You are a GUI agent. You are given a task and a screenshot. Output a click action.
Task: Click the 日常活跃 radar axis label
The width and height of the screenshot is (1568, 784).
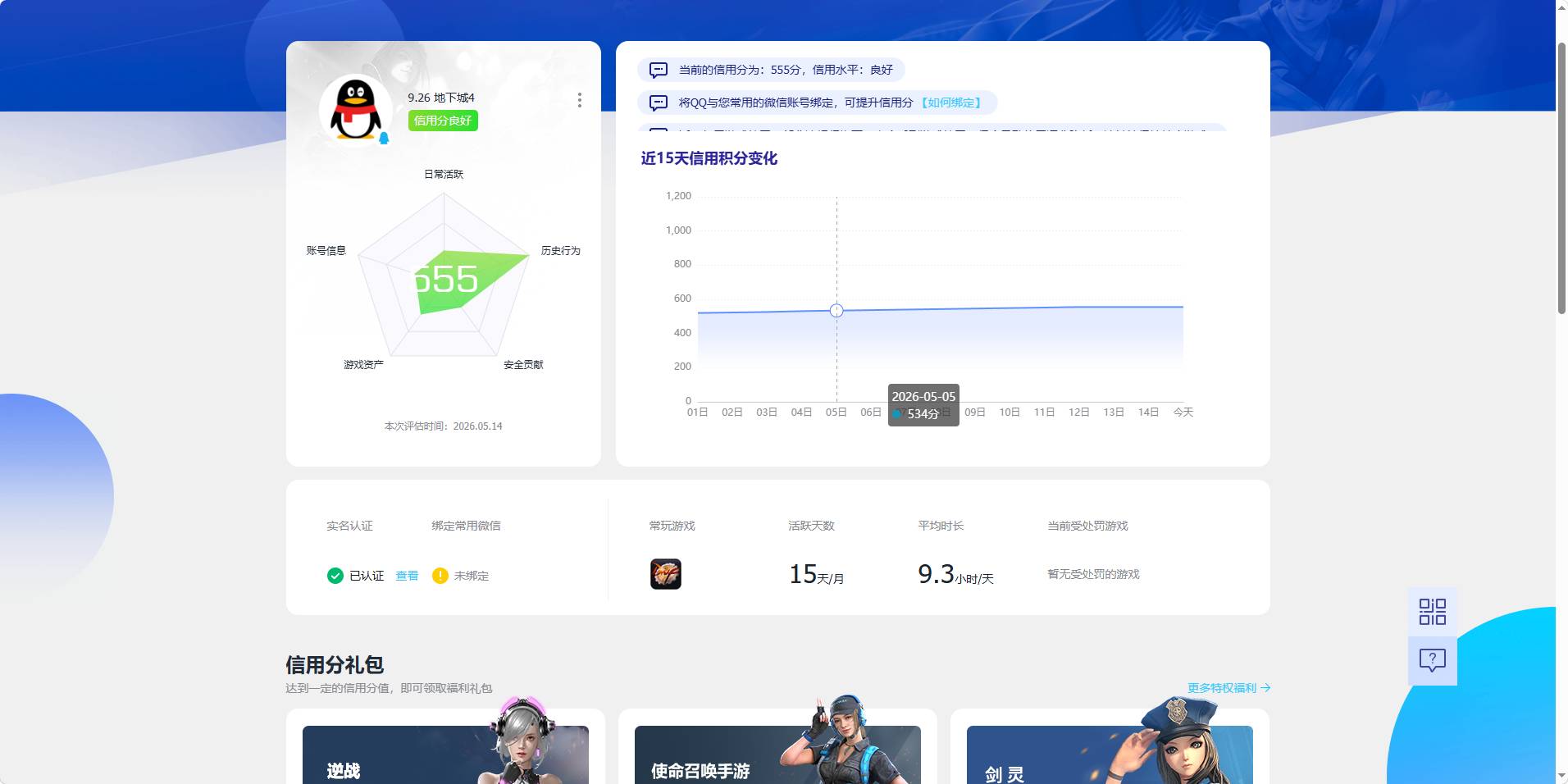444,174
